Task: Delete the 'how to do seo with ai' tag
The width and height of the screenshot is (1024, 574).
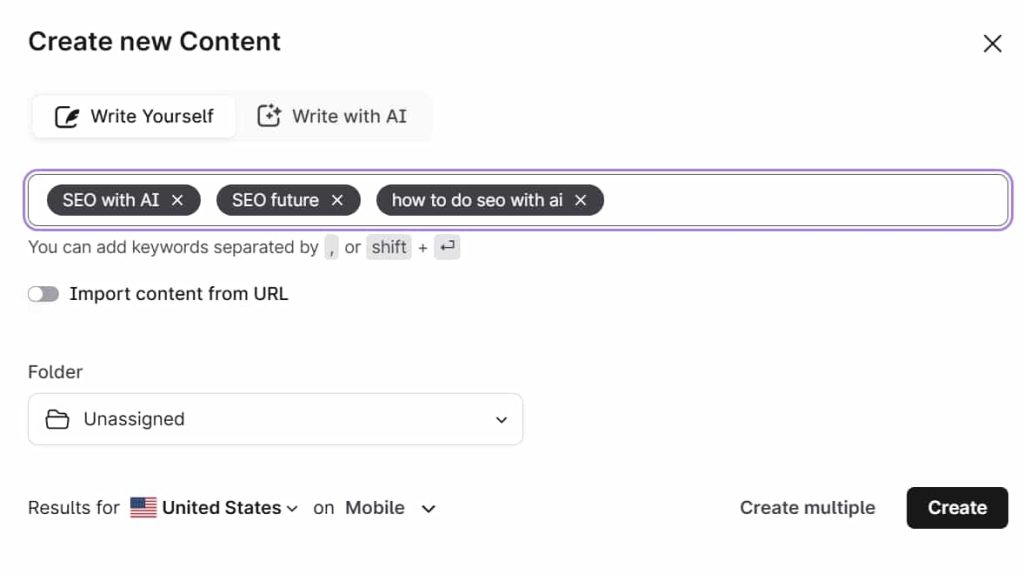Action: [x=581, y=200]
